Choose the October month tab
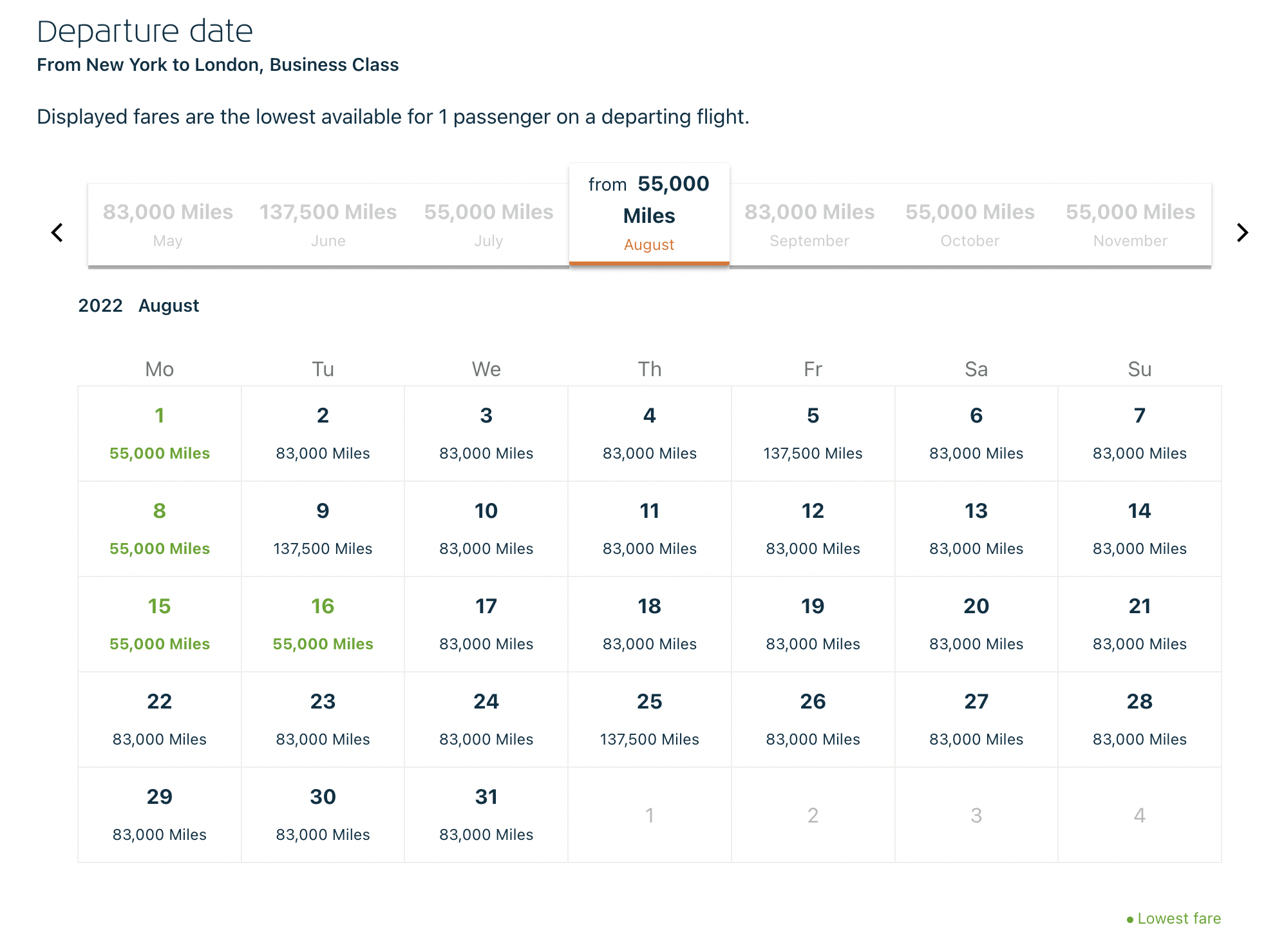Screen dimensions: 1266x952 970,224
